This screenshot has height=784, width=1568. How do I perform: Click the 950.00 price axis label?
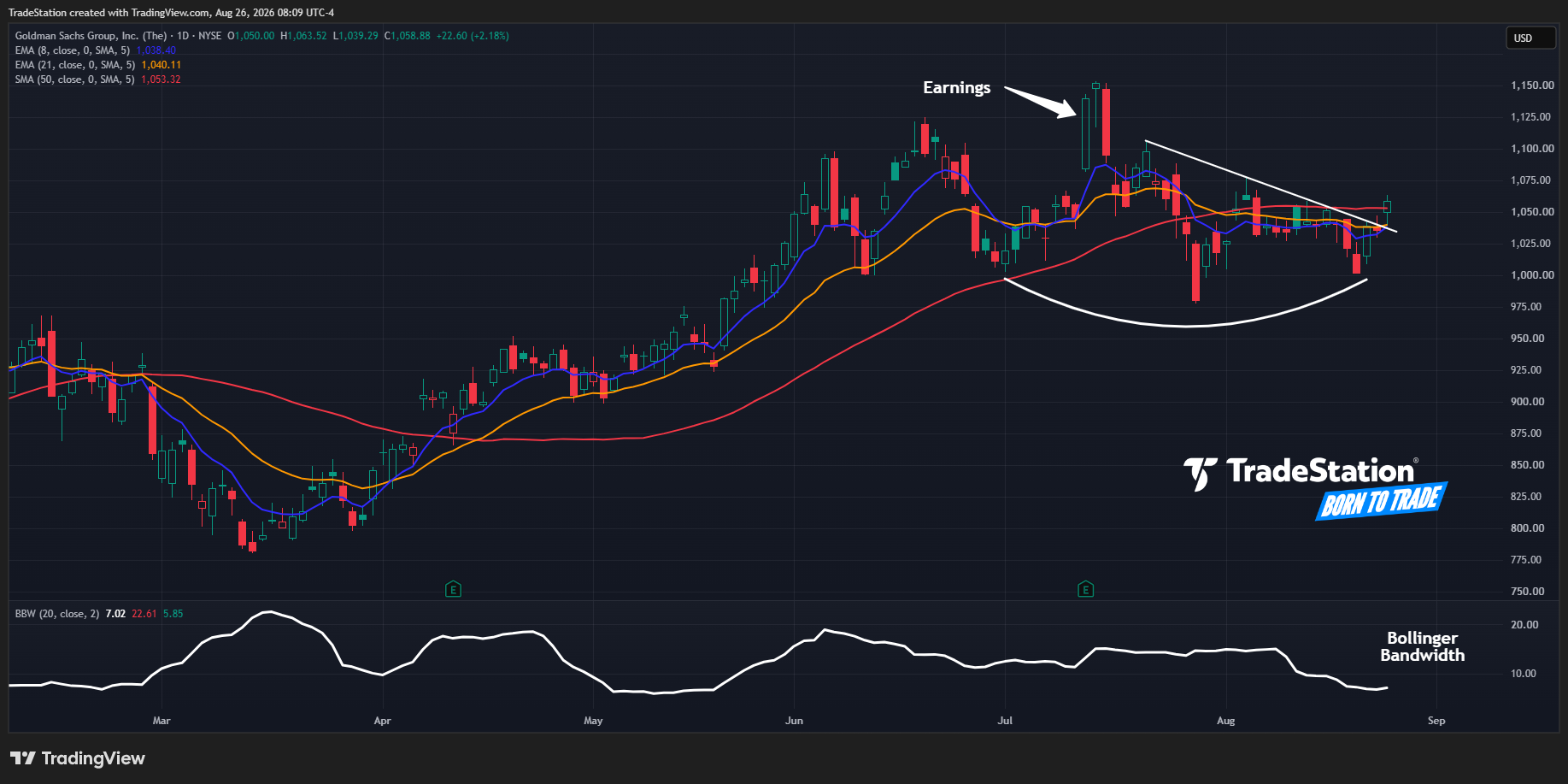[1527, 339]
